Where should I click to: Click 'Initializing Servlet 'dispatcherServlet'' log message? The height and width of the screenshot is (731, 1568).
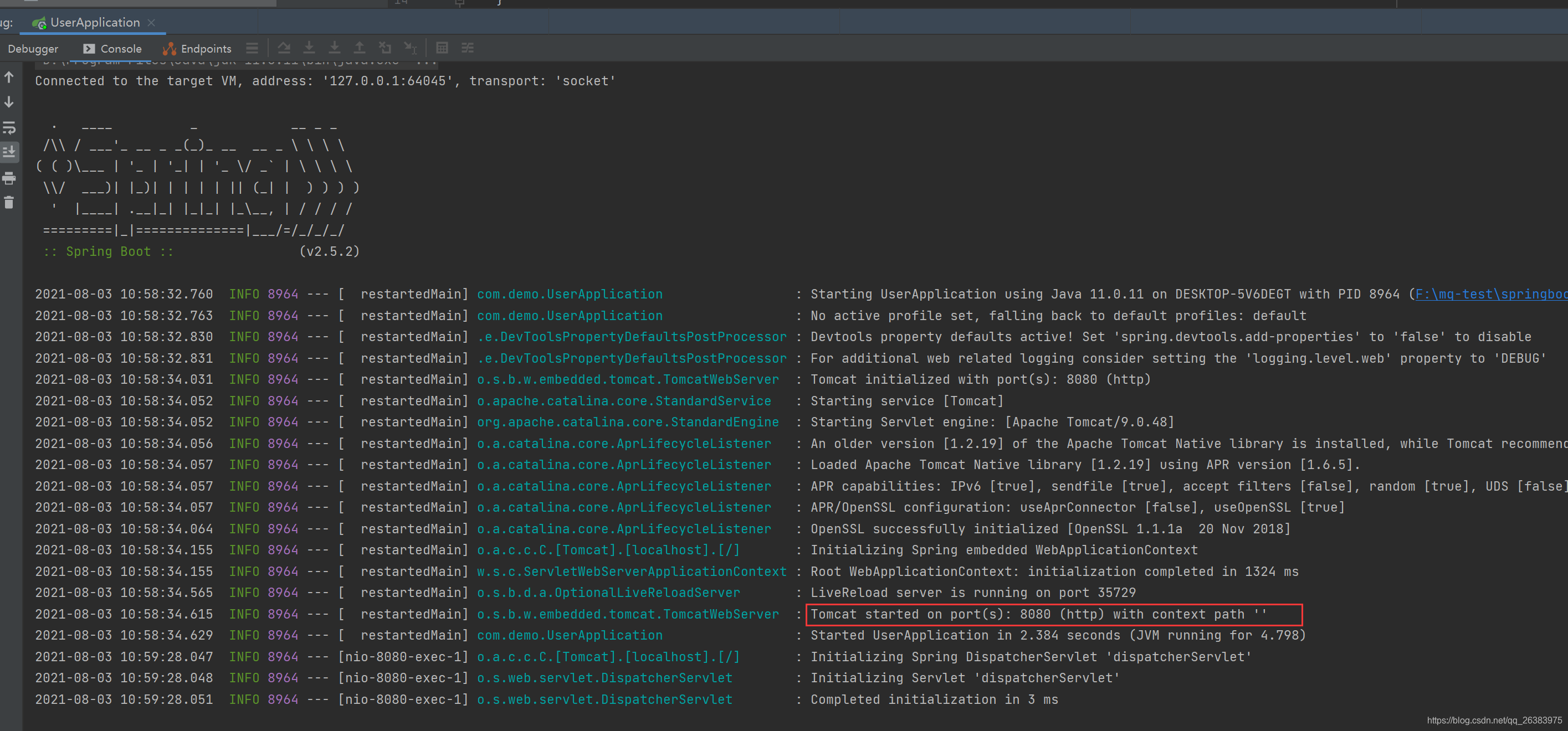tap(965, 678)
